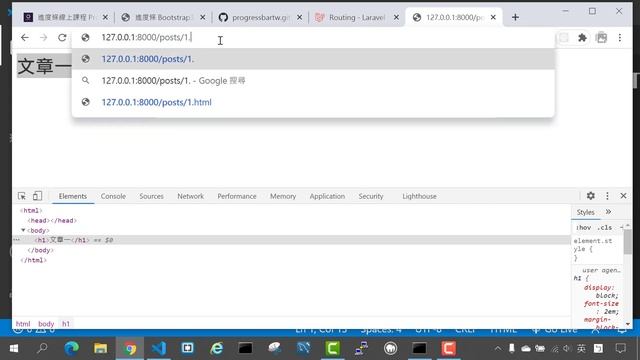
Task: Open a new browser tab with plus
Action: click(x=515, y=17)
